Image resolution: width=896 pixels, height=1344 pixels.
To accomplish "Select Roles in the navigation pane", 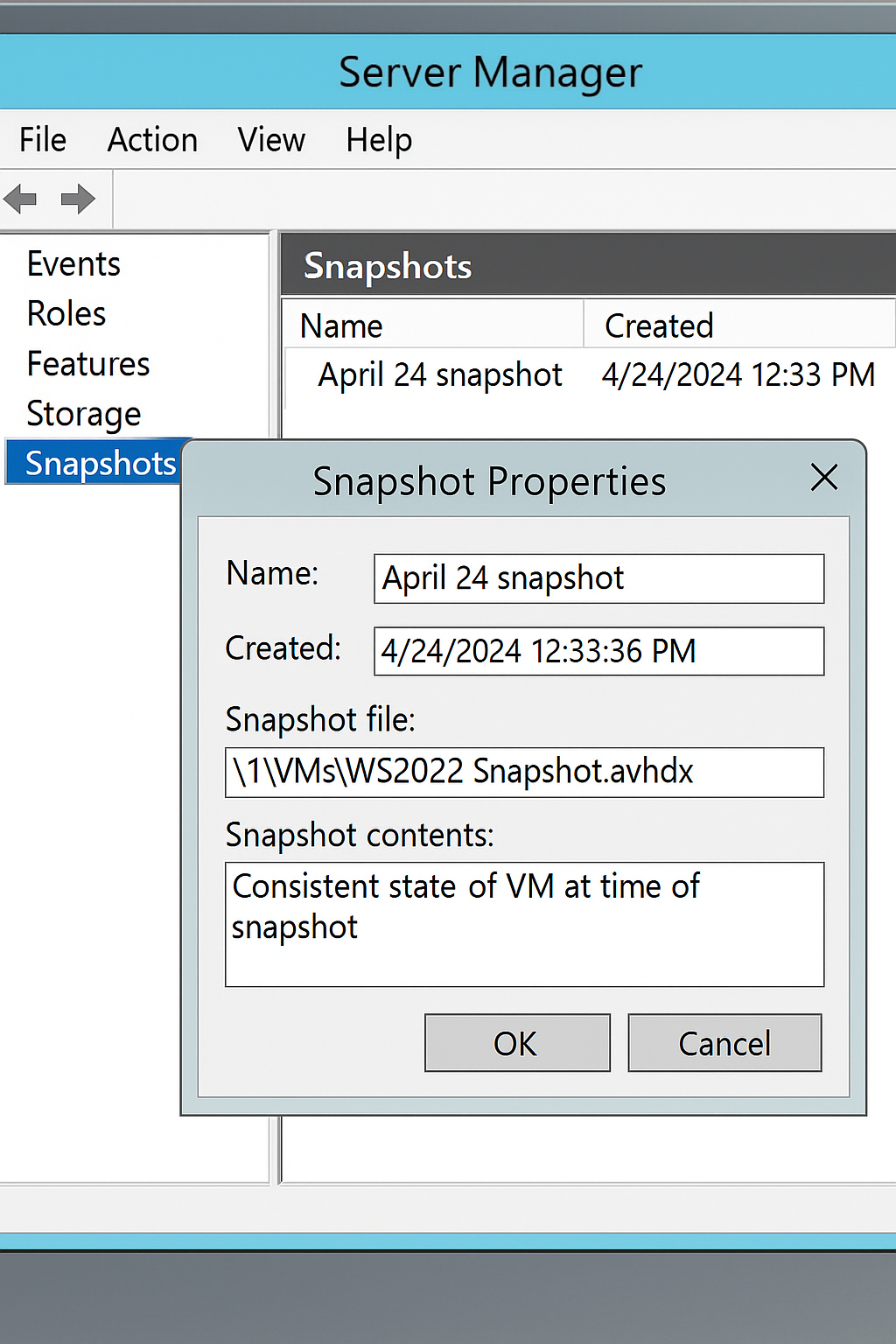I will [66, 314].
